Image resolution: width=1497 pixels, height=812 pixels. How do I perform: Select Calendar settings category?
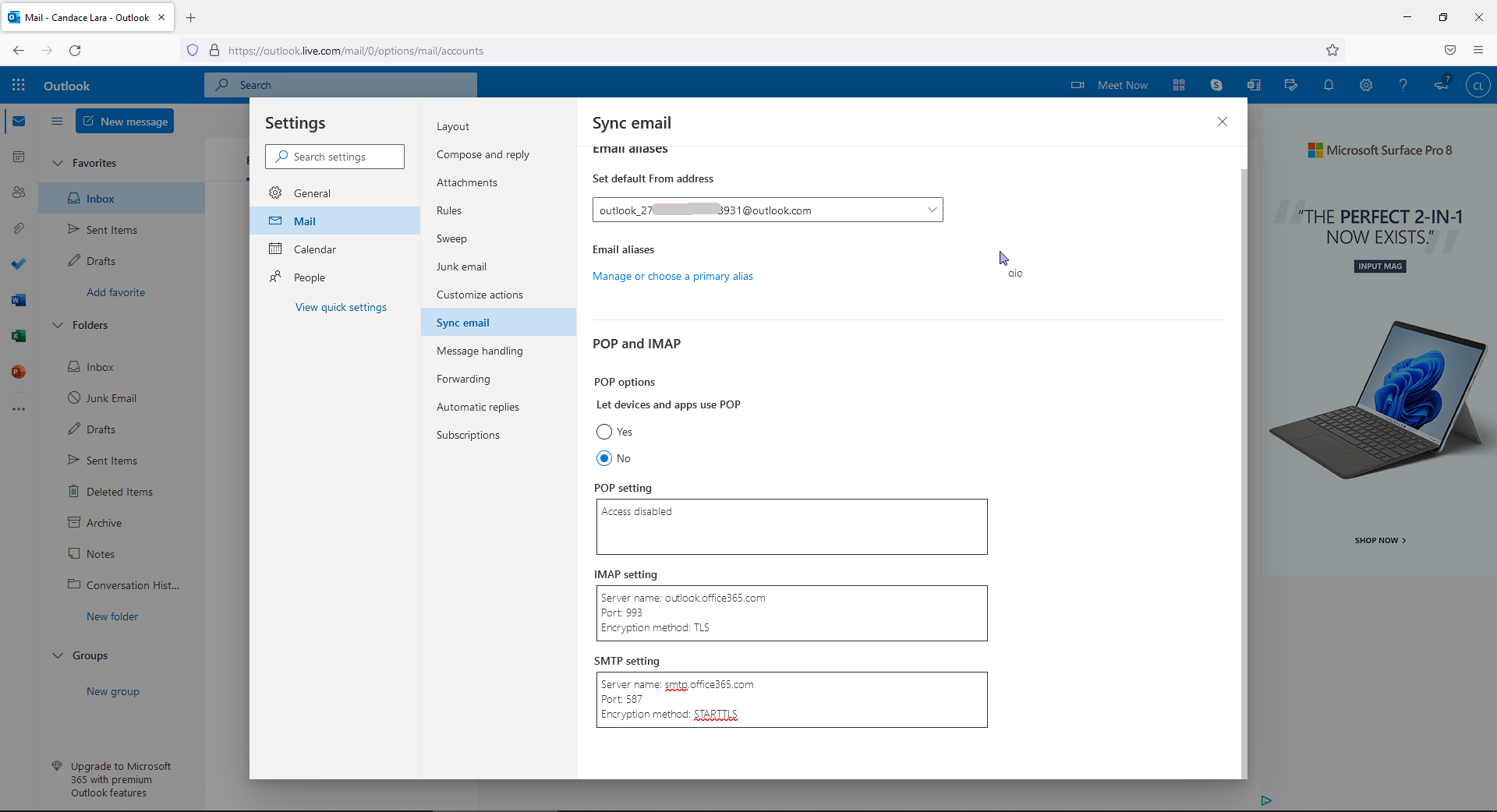pos(335,249)
